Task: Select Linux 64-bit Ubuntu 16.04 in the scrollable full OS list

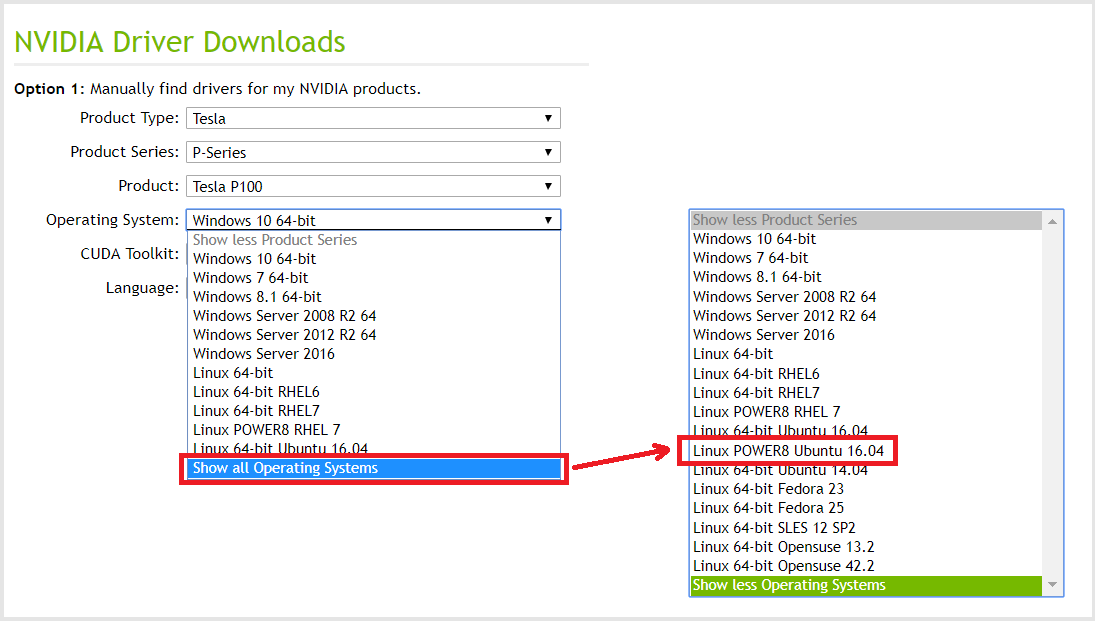Action: coord(866,430)
